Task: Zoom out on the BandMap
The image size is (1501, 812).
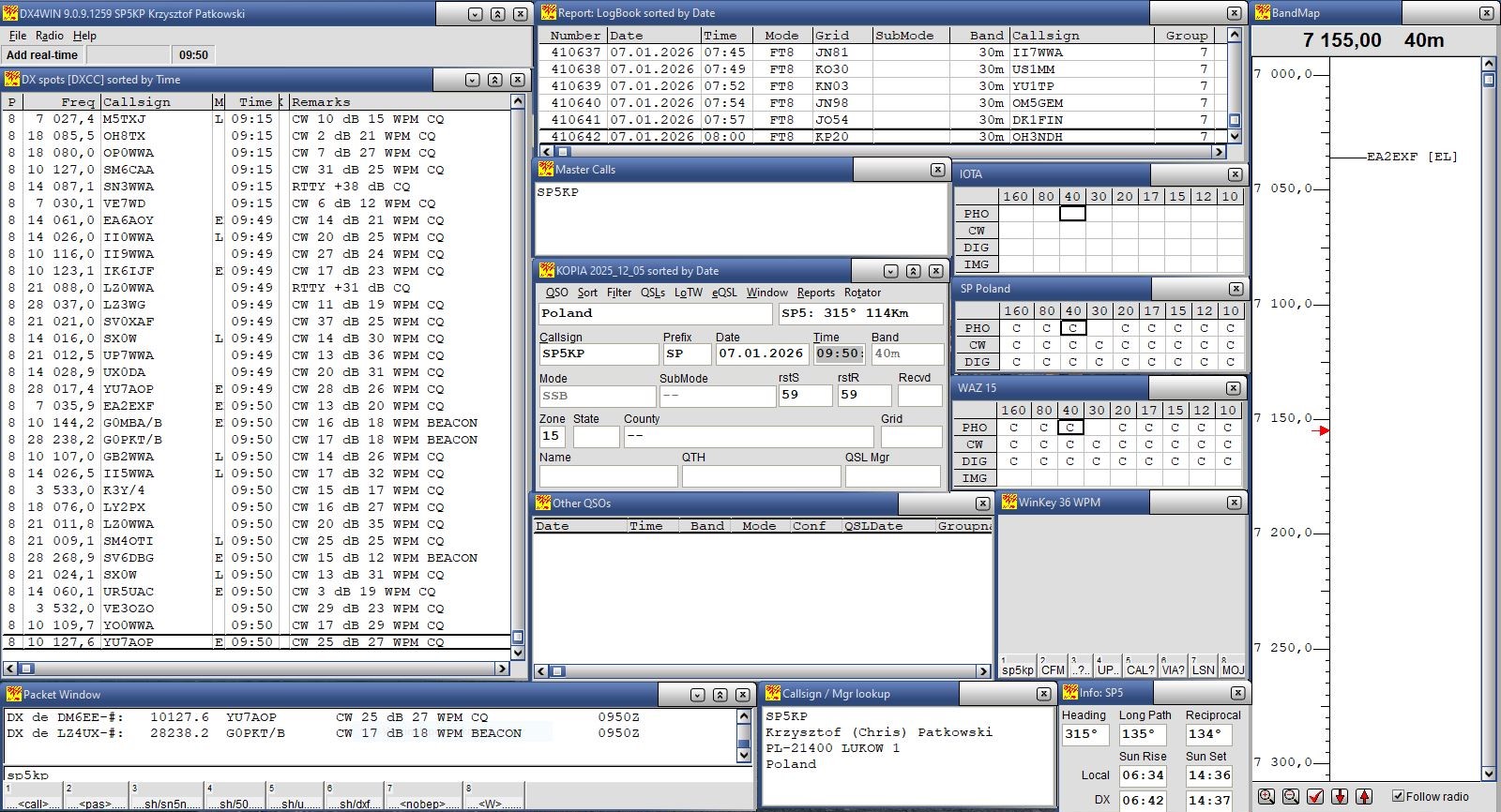Action: pos(1291,796)
